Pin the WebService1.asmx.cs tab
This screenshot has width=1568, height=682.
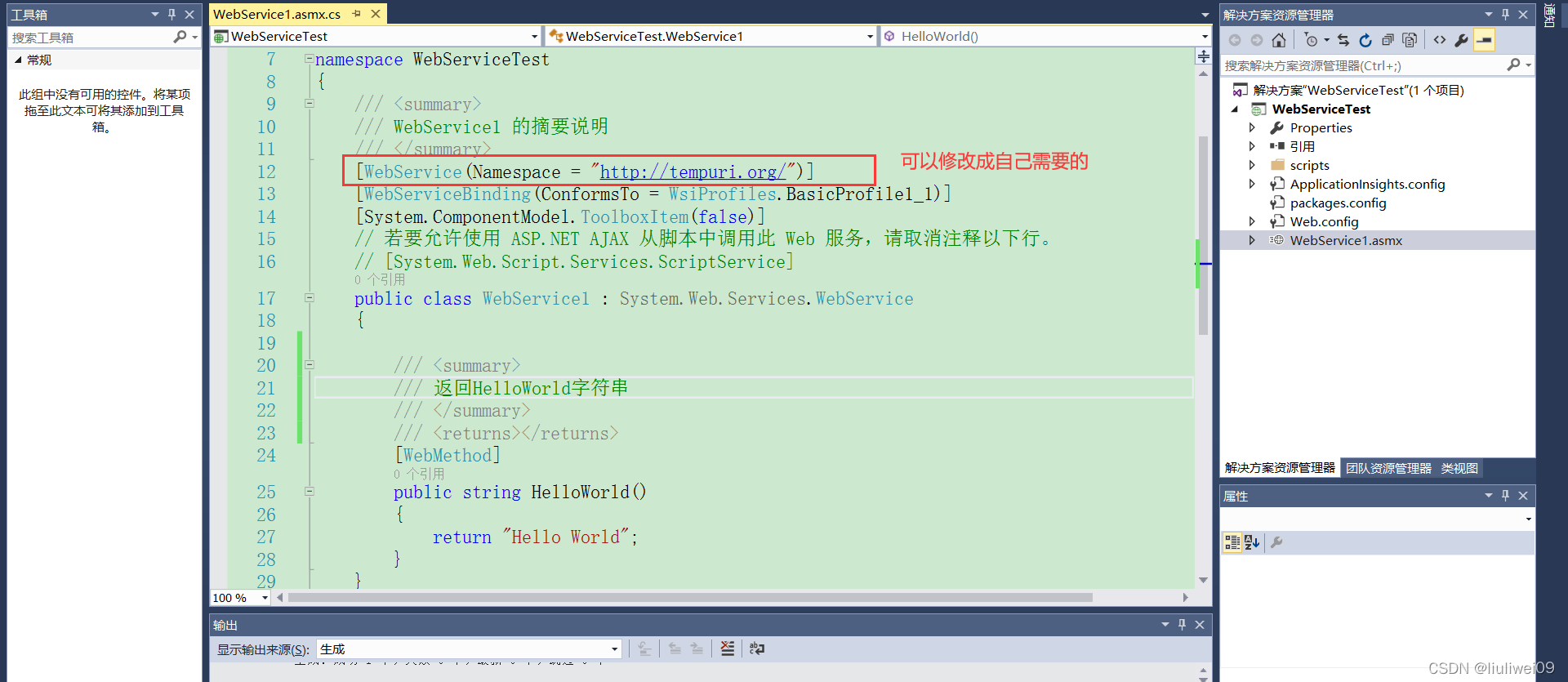pos(357,14)
